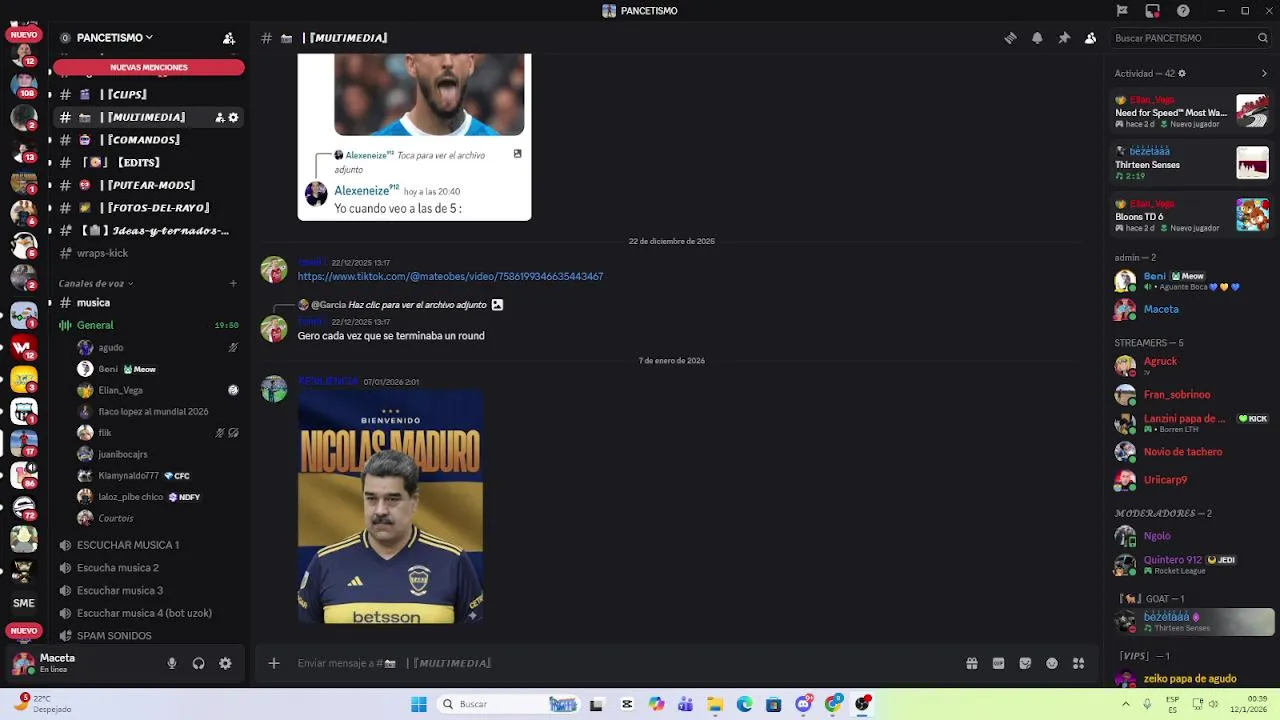Open the tiktok.com video link
Image resolution: width=1280 pixels, height=720 pixels.
click(450, 276)
